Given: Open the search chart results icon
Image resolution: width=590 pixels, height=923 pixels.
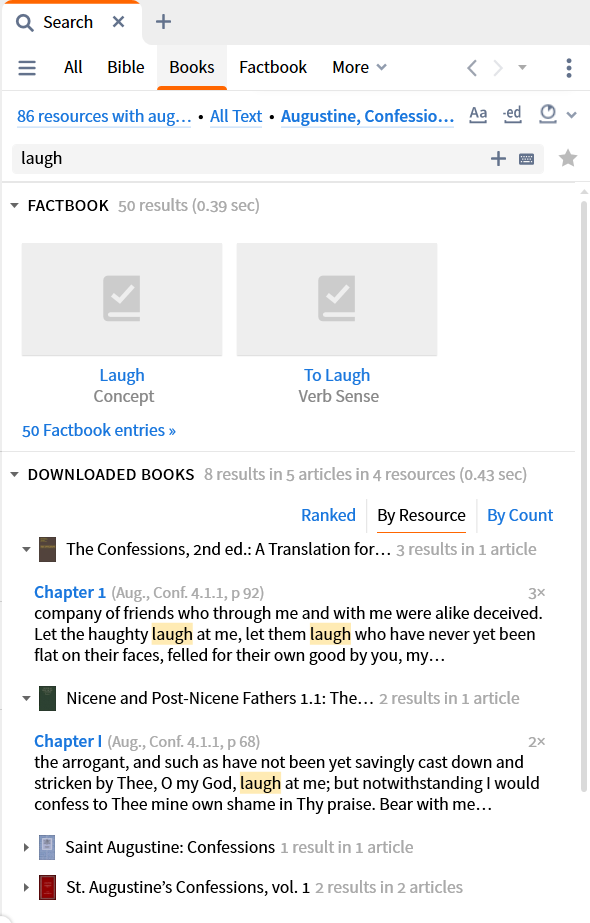Looking at the screenshot, I should click(x=548, y=114).
